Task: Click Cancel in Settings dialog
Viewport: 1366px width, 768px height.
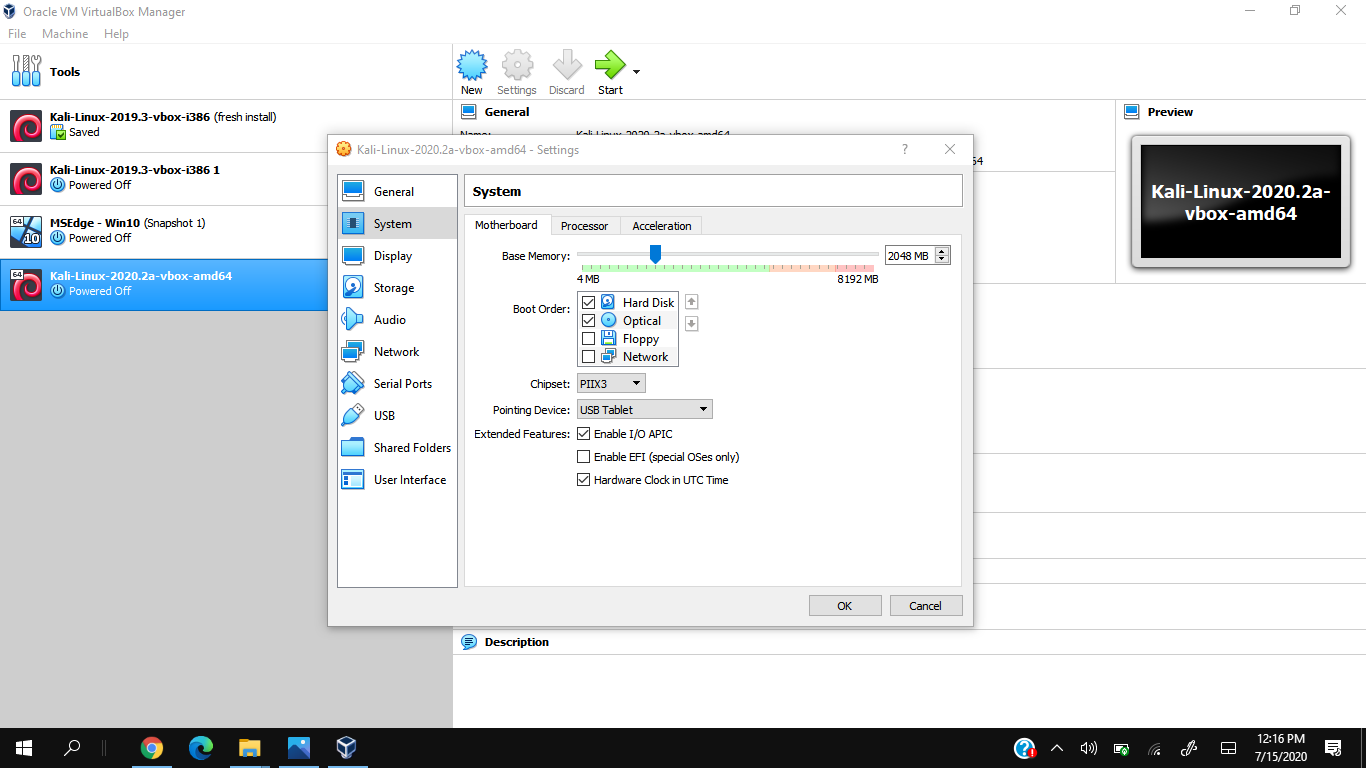Action: coord(925,606)
